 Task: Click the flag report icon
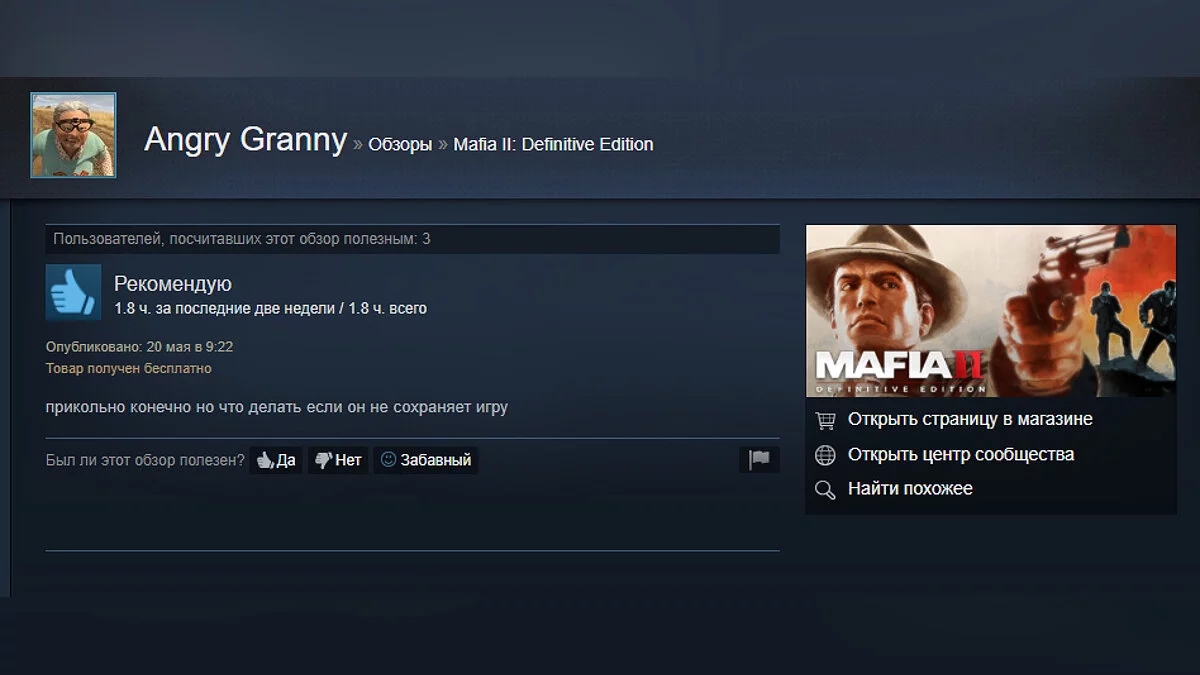point(759,459)
